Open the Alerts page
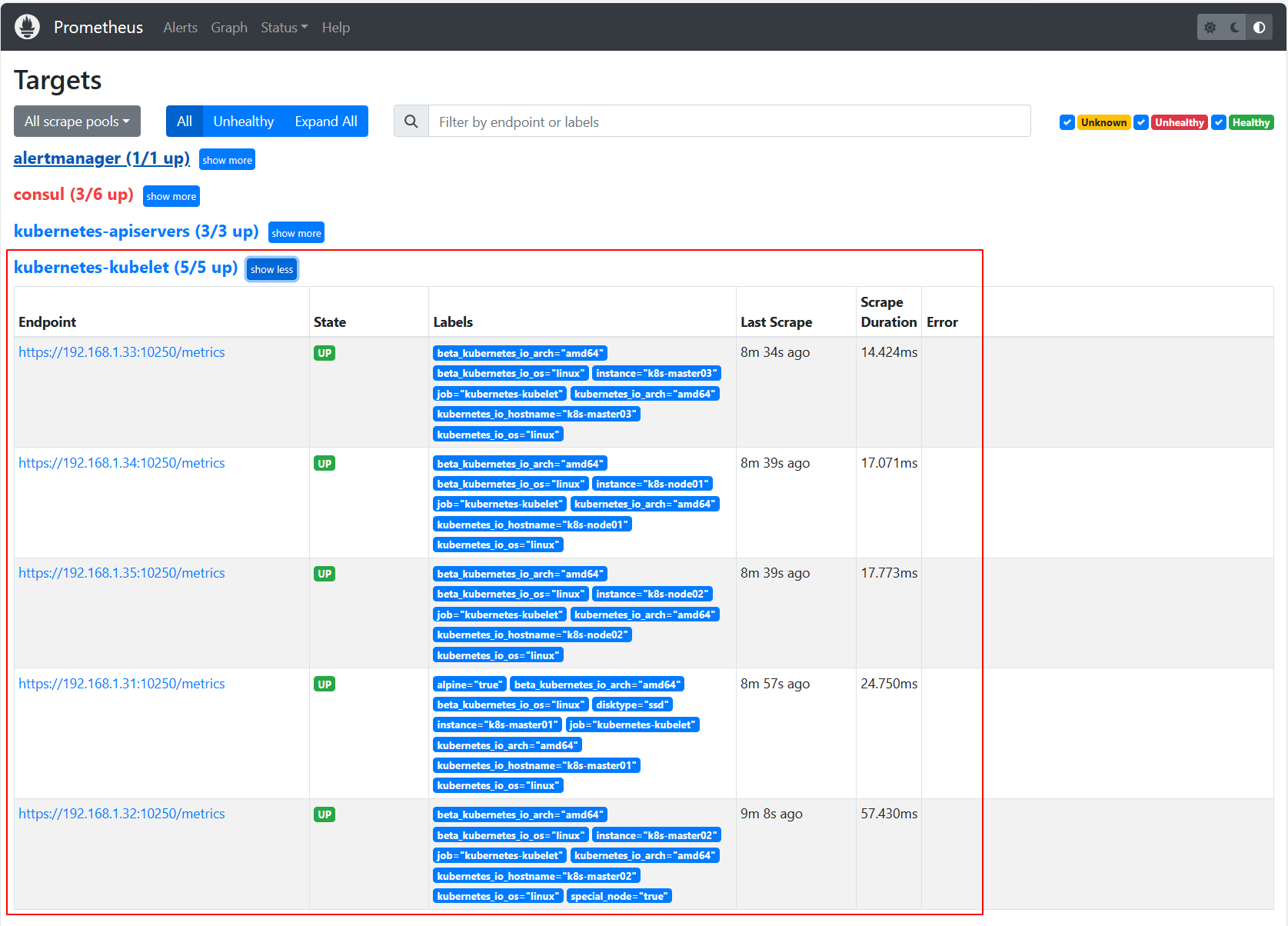1288x926 pixels. 181,28
